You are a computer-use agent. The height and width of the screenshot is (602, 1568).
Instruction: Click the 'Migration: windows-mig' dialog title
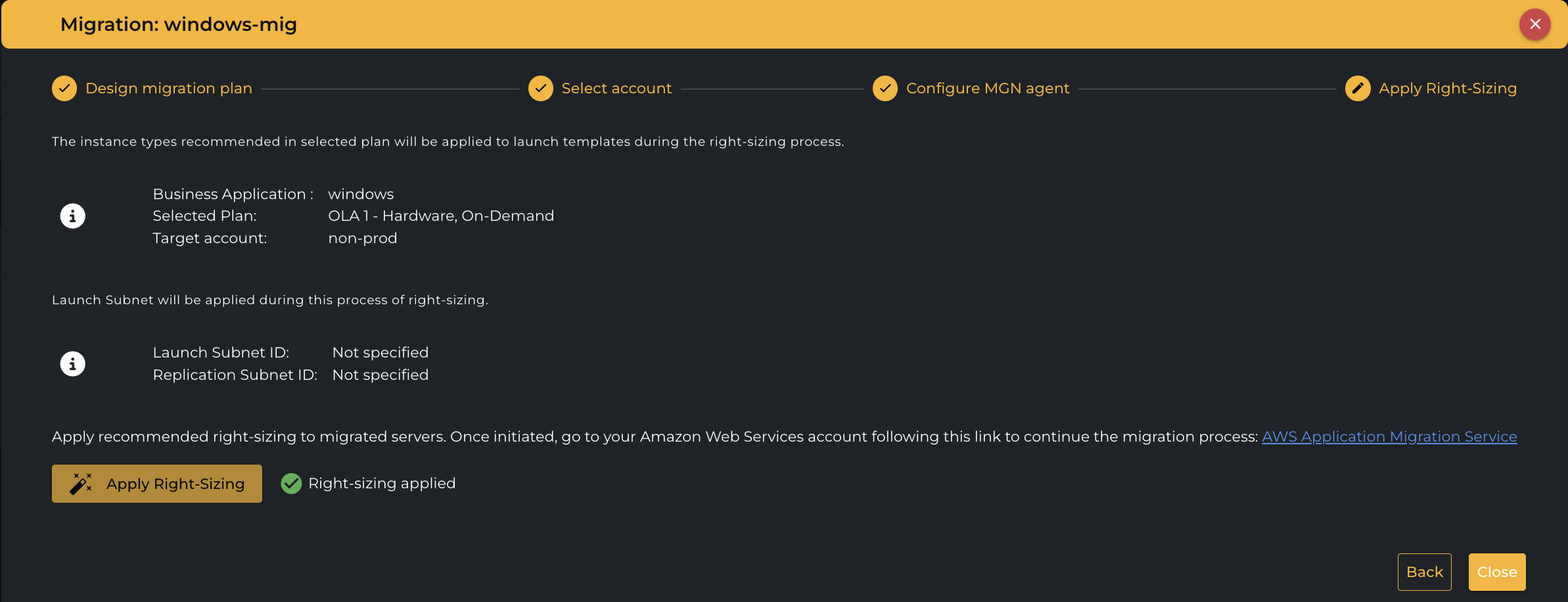click(179, 24)
